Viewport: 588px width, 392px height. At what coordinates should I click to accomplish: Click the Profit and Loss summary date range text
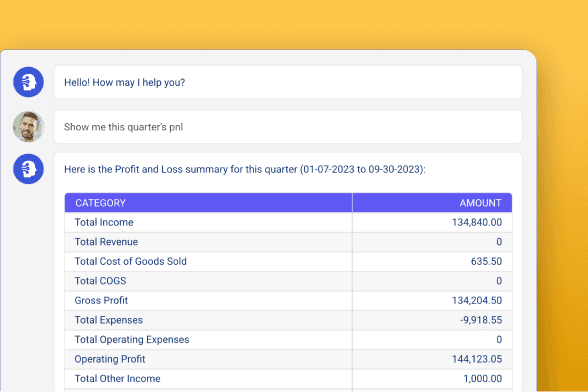[363, 169]
